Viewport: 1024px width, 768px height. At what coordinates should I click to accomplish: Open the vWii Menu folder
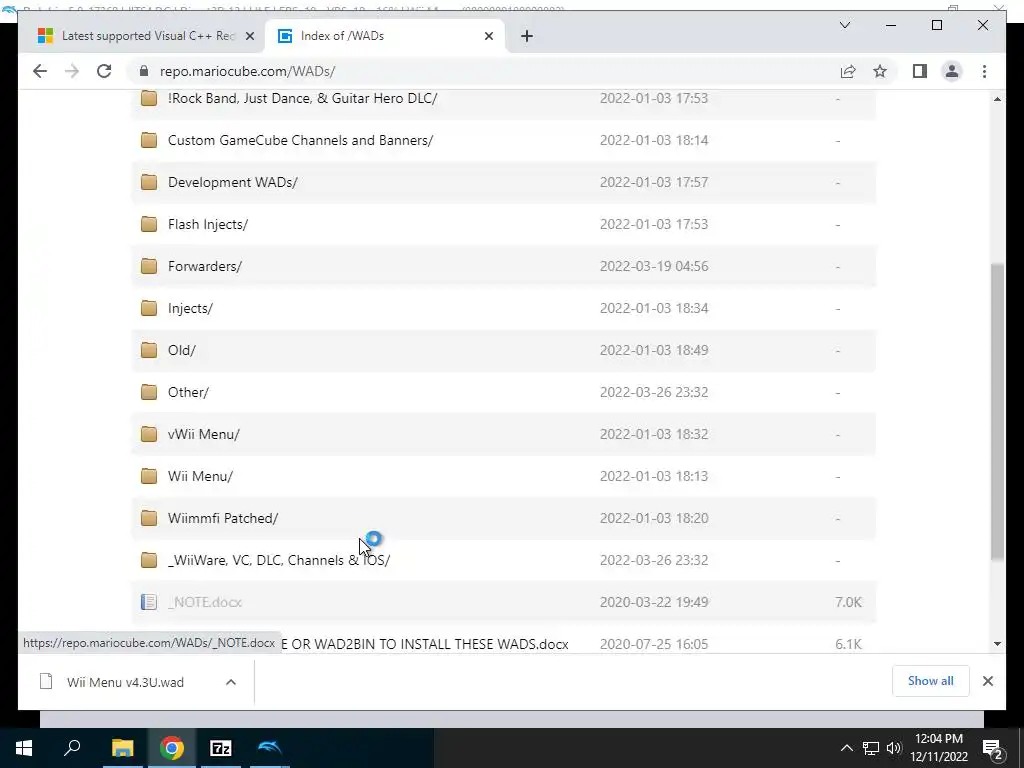point(204,434)
